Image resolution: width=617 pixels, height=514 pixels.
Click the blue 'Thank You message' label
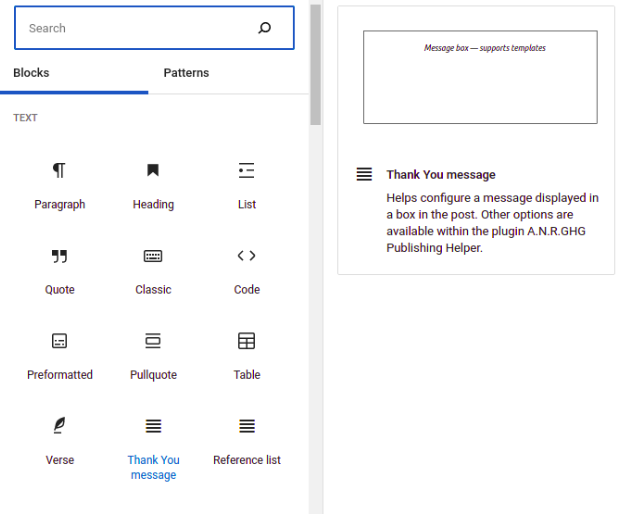[153, 467]
